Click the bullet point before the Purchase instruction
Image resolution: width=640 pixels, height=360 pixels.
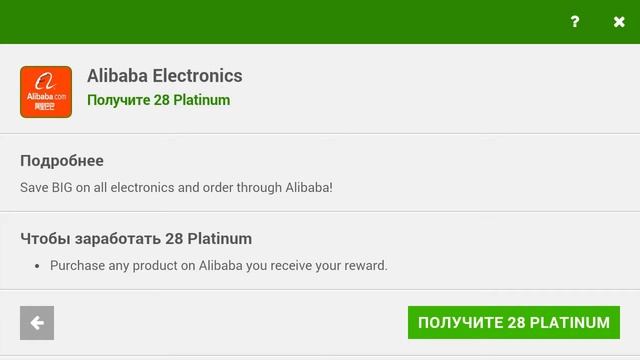[37, 266]
